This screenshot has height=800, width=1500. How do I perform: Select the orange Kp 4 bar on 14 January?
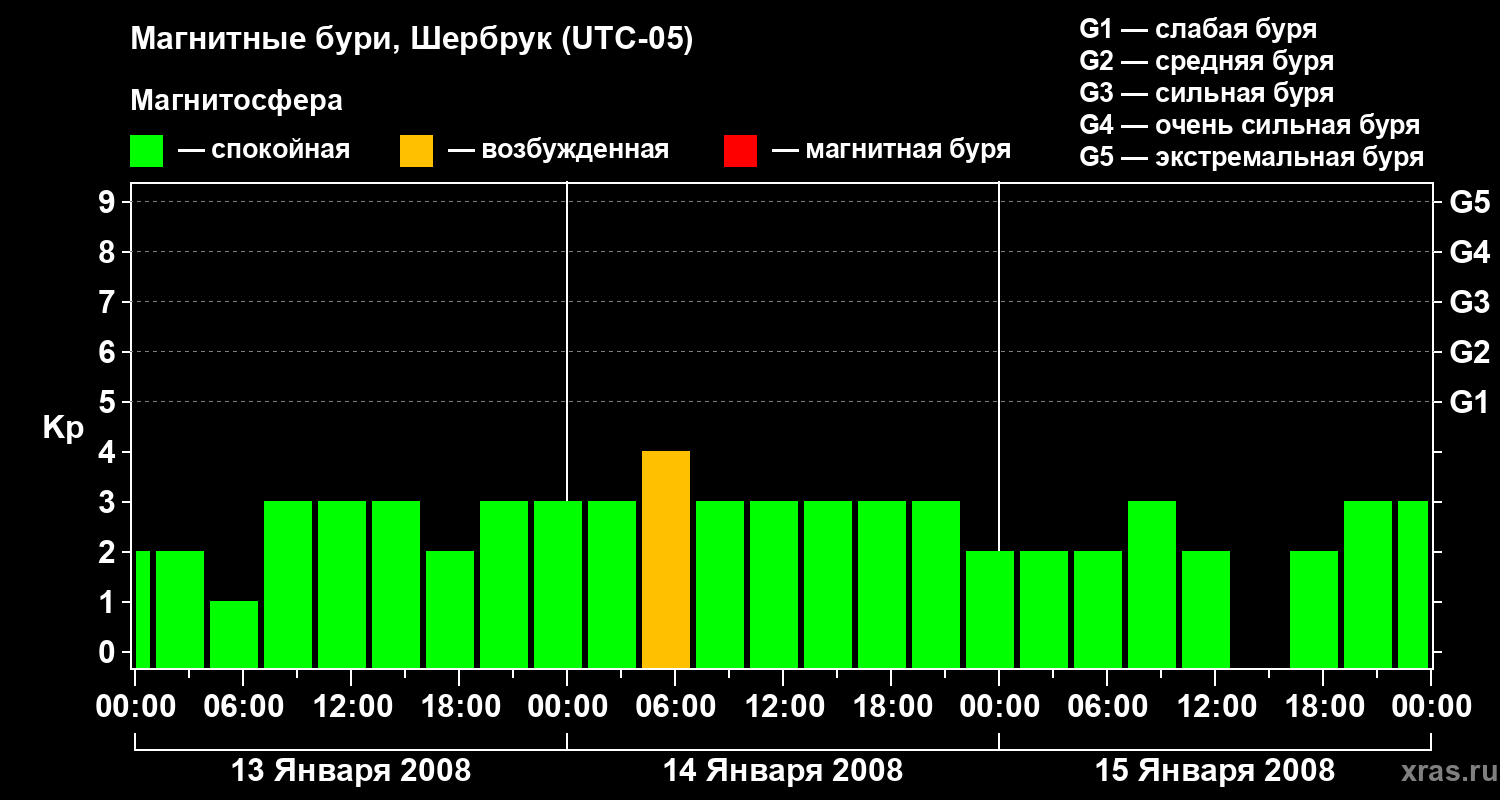pyautogui.click(x=666, y=560)
